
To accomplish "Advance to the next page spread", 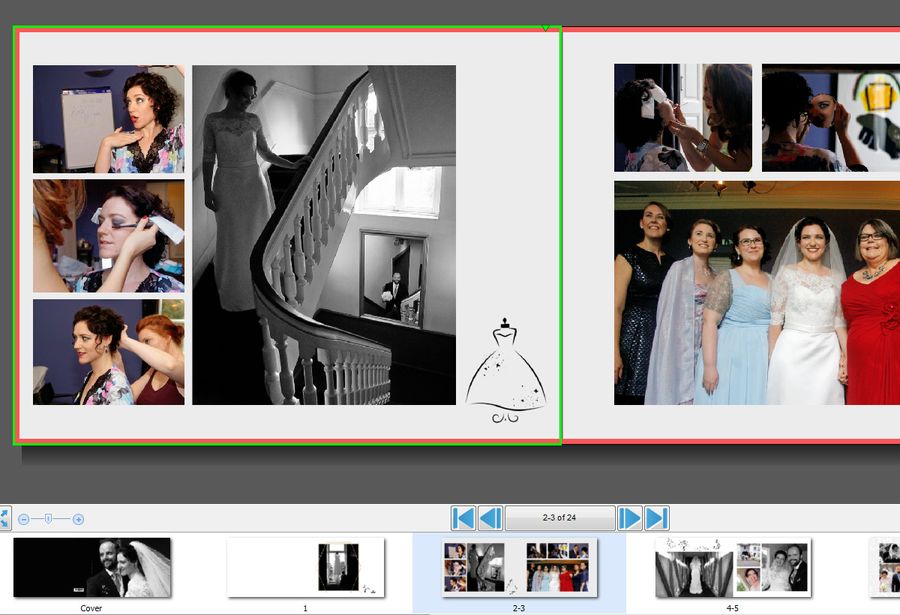I will (x=629, y=518).
